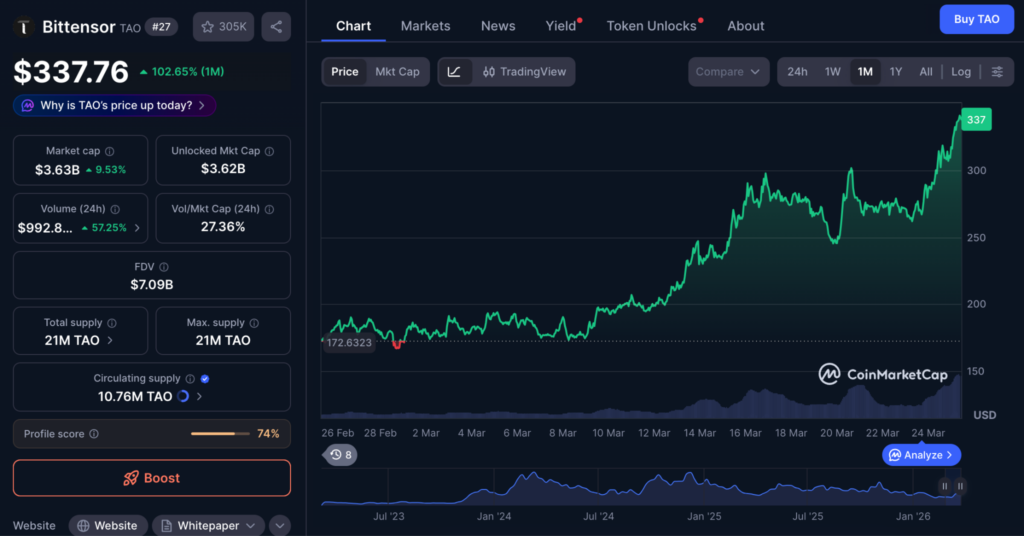Click the share icon next to watchlist
The width and height of the screenshot is (1024, 536).
pos(276,27)
